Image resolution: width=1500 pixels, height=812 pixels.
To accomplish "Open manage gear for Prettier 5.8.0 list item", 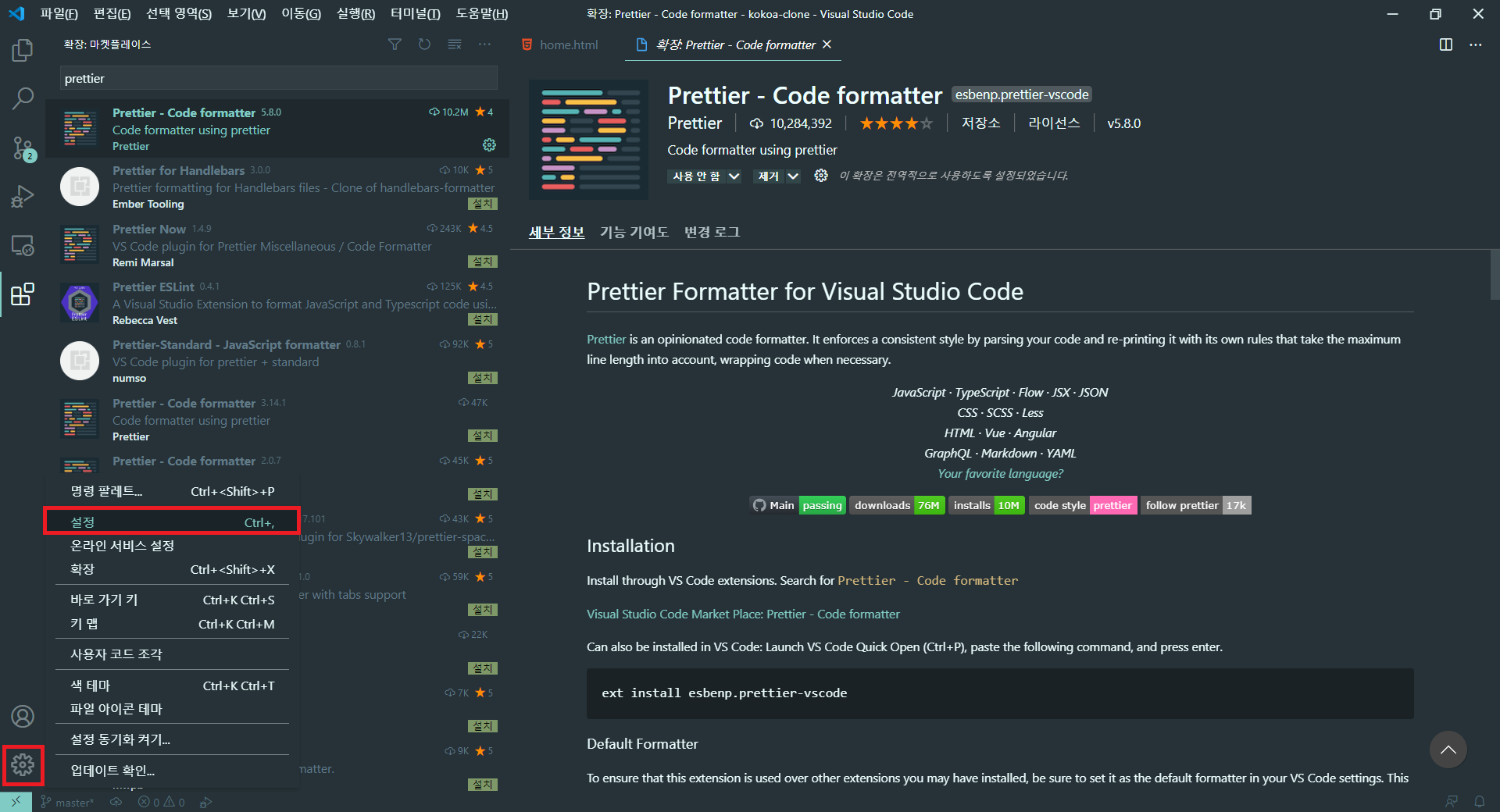I will click(489, 145).
